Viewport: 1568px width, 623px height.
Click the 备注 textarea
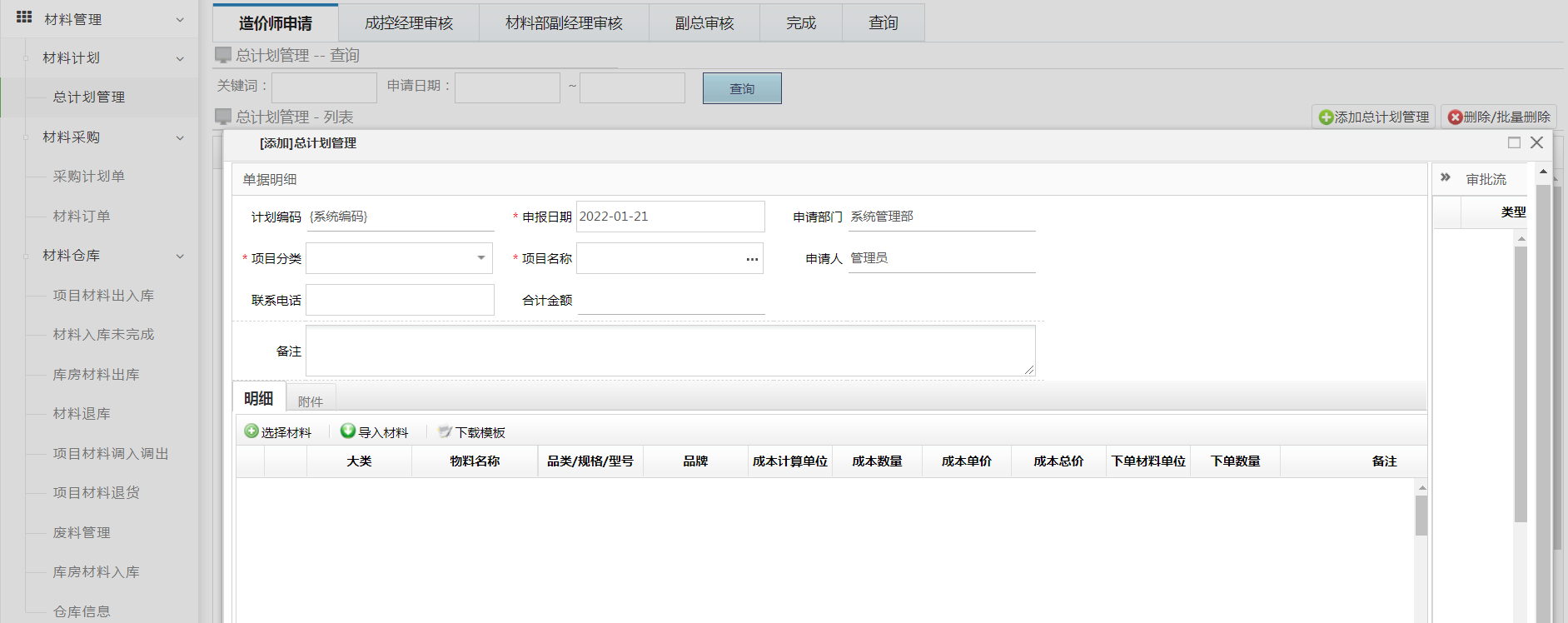click(x=670, y=351)
